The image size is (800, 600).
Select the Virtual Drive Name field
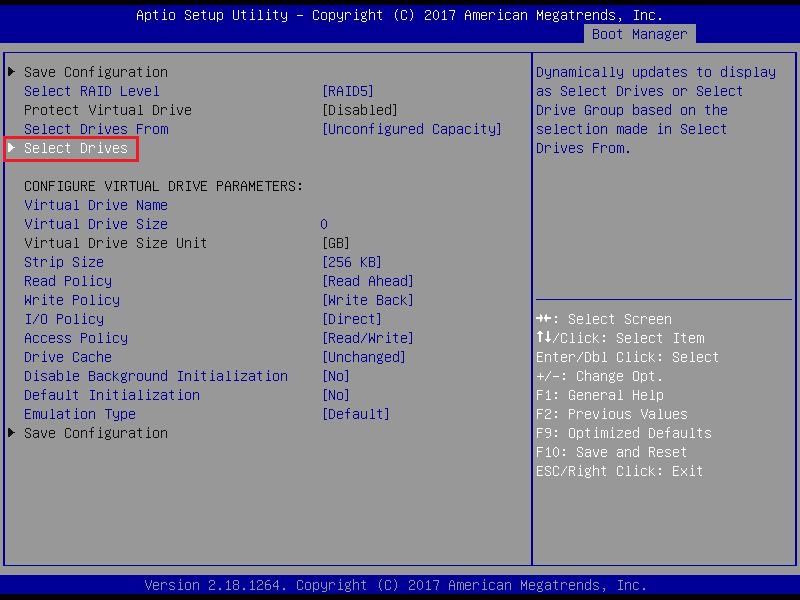click(x=96, y=205)
